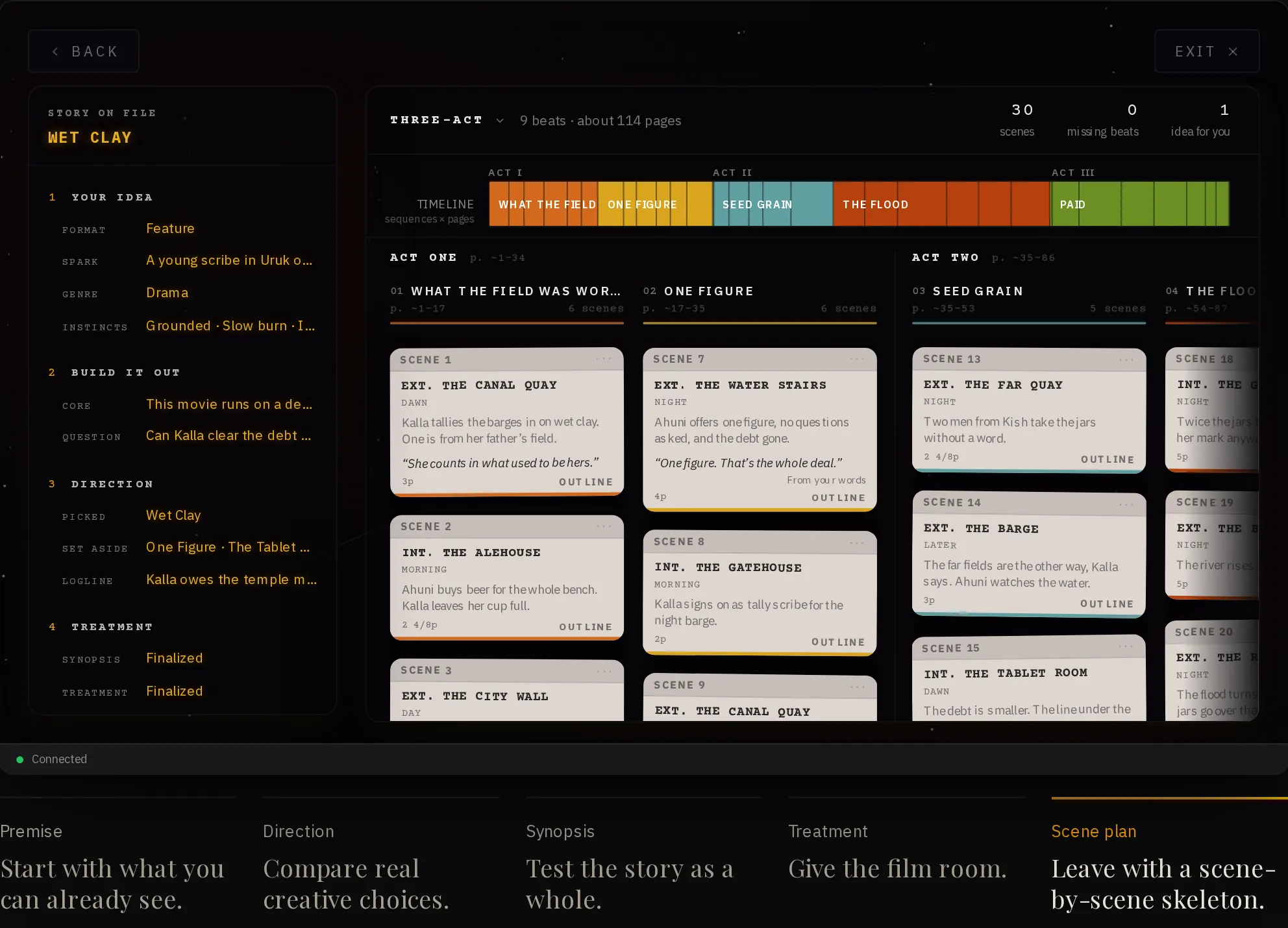Click the 'A young scribe in Uruk' spark
Viewport: 1288px width, 928px height.
tap(229, 260)
